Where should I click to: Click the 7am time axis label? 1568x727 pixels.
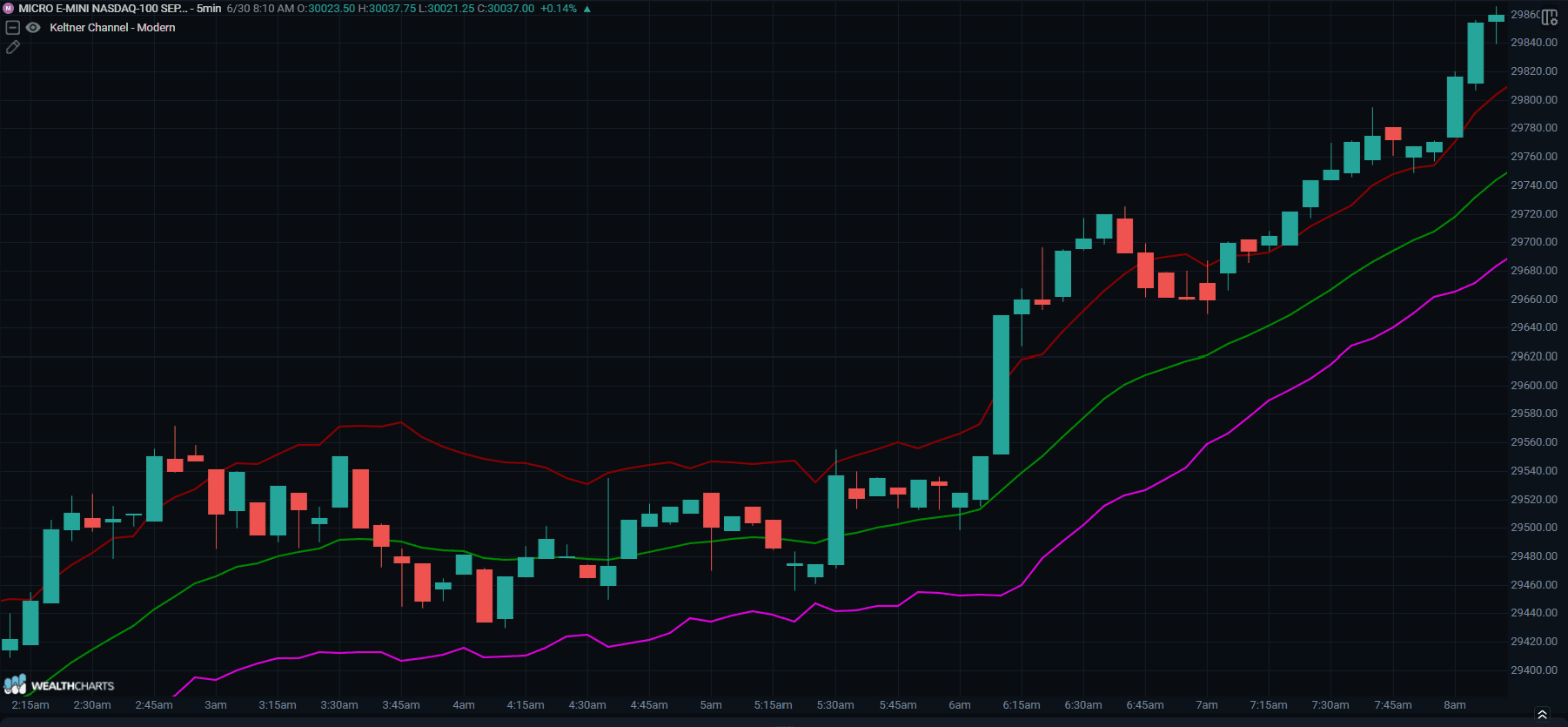click(1207, 705)
